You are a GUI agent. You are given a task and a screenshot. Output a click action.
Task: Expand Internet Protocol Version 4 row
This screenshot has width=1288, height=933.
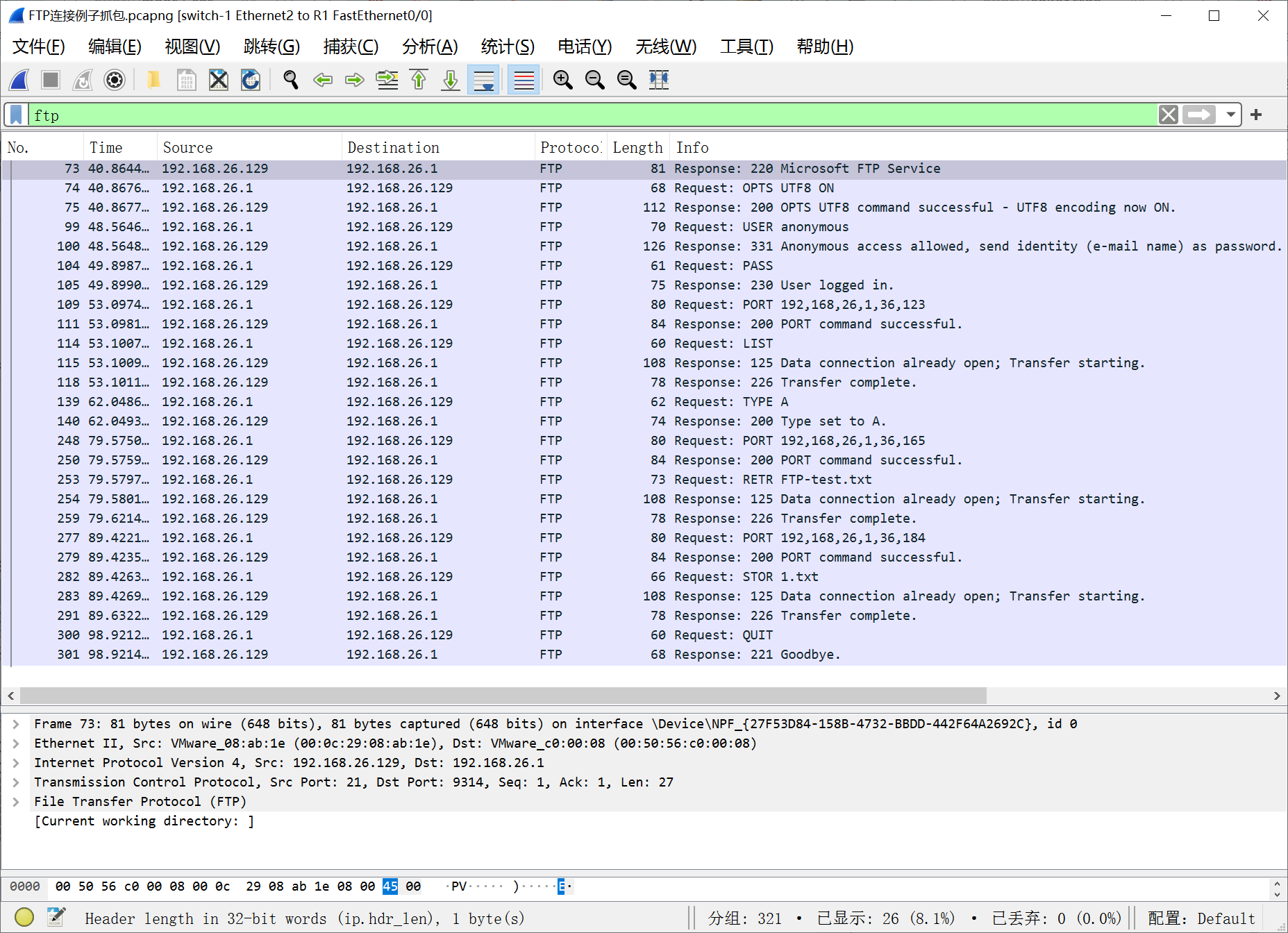click(15, 763)
